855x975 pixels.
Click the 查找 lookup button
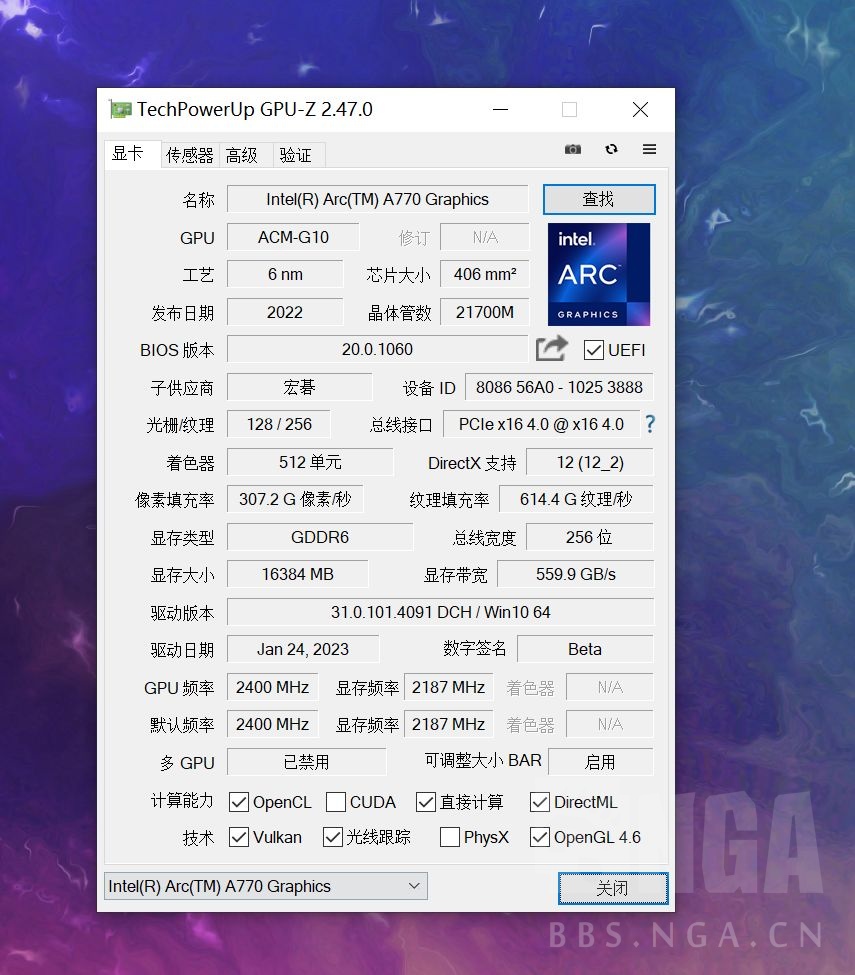598,199
